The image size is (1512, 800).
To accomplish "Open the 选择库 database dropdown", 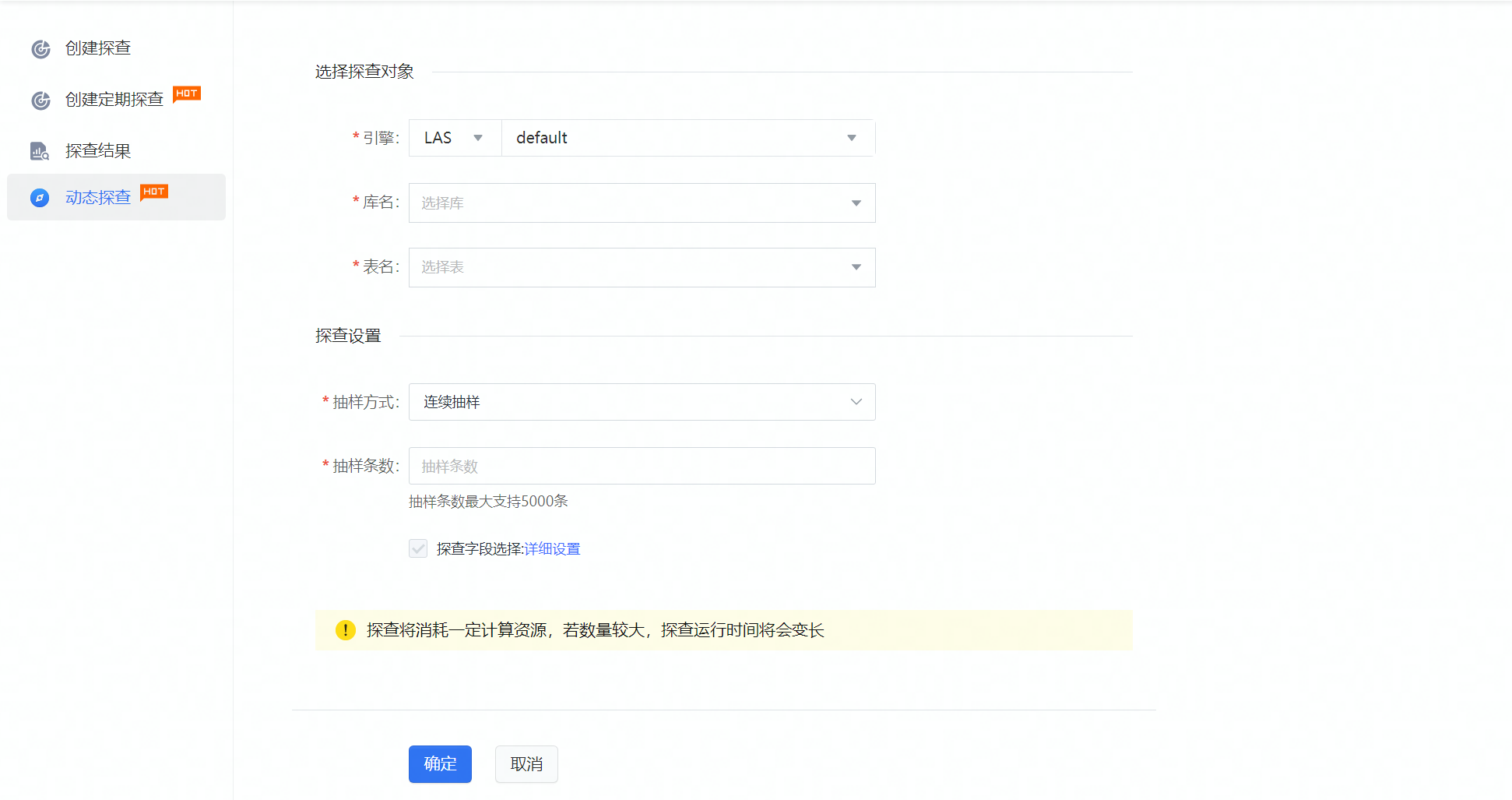I will 642,203.
